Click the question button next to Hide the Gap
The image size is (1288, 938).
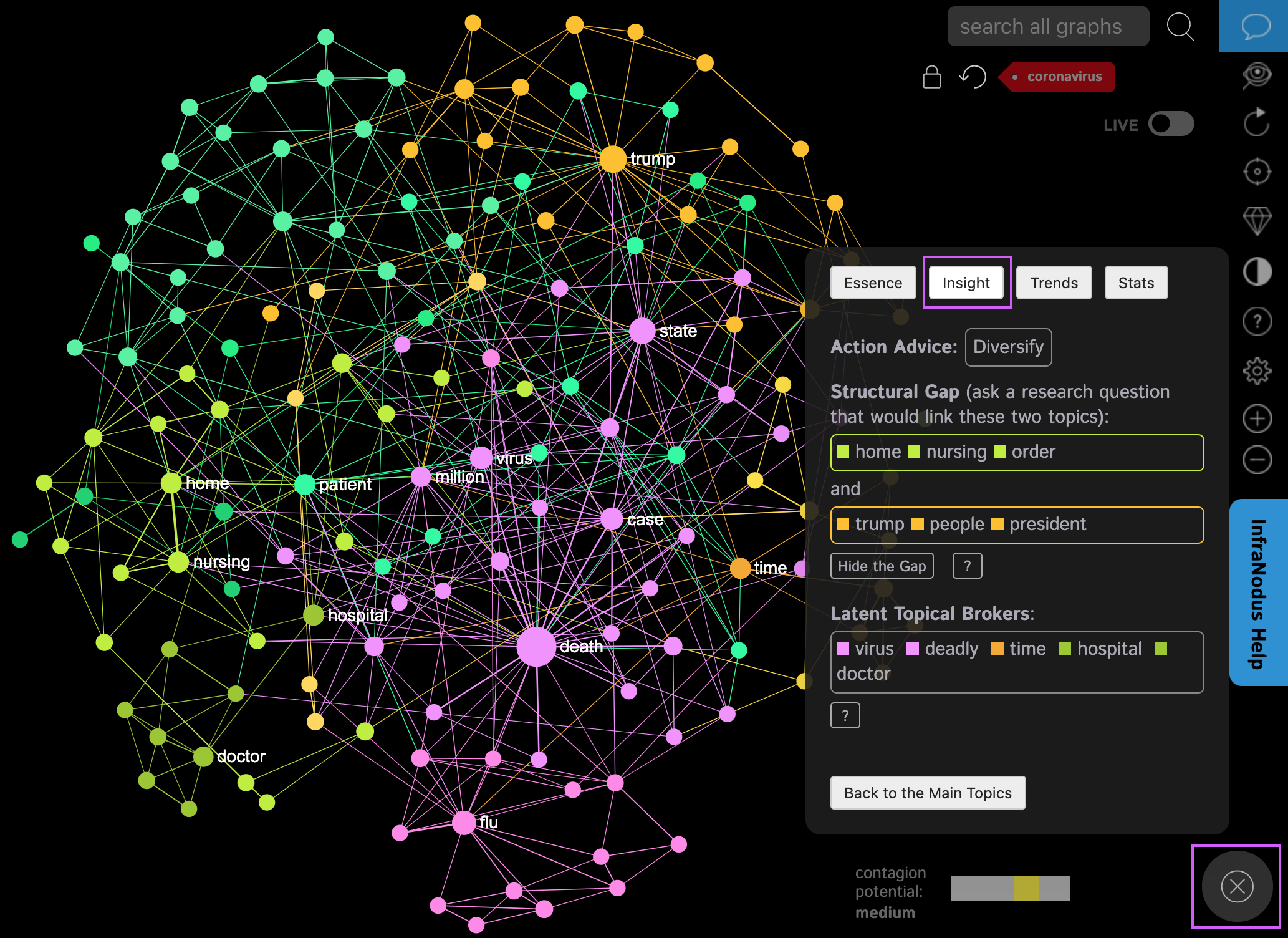tap(967, 566)
